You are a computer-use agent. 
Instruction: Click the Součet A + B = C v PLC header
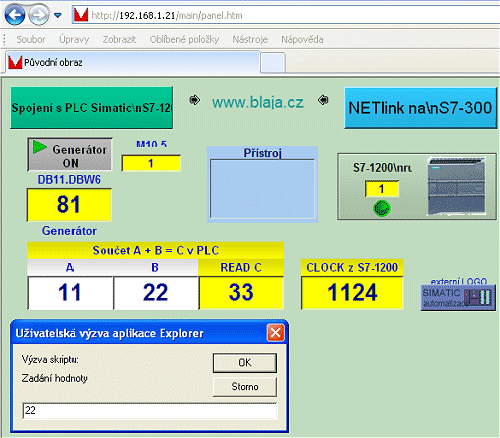tap(156, 250)
